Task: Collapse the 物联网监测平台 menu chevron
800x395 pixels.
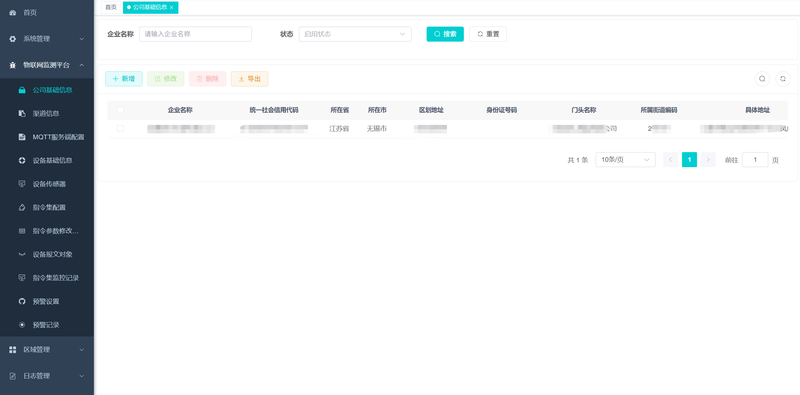Action: [x=82, y=65]
